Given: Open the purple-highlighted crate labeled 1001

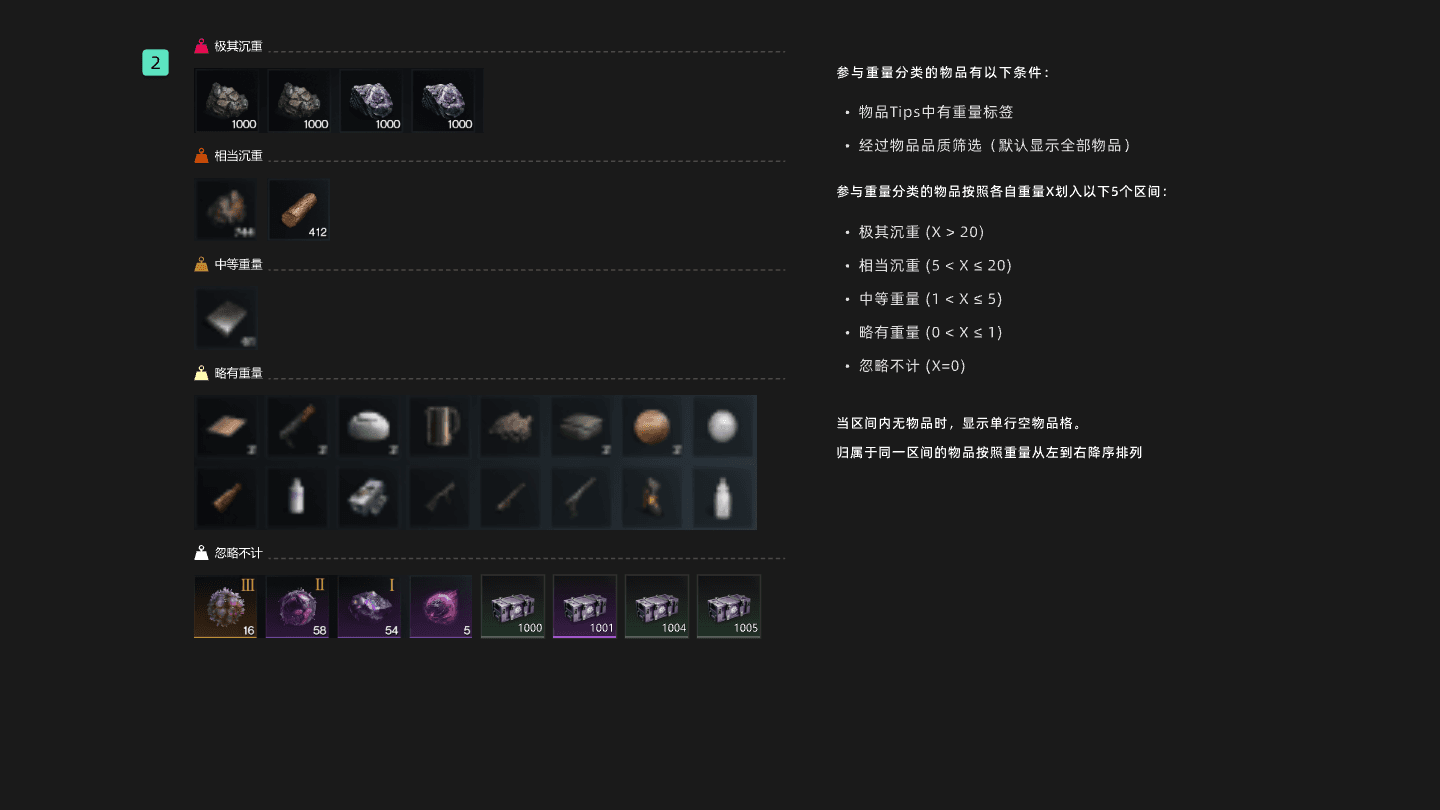Looking at the screenshot, I should click(x=585, y=606).
